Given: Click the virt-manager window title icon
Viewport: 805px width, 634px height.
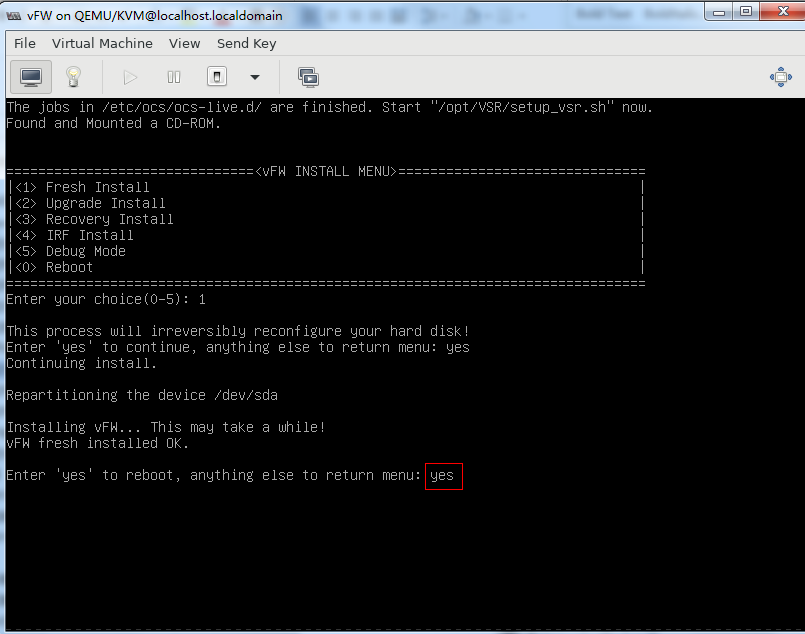Looking at the screenshot, I should [x=14, y=16].
